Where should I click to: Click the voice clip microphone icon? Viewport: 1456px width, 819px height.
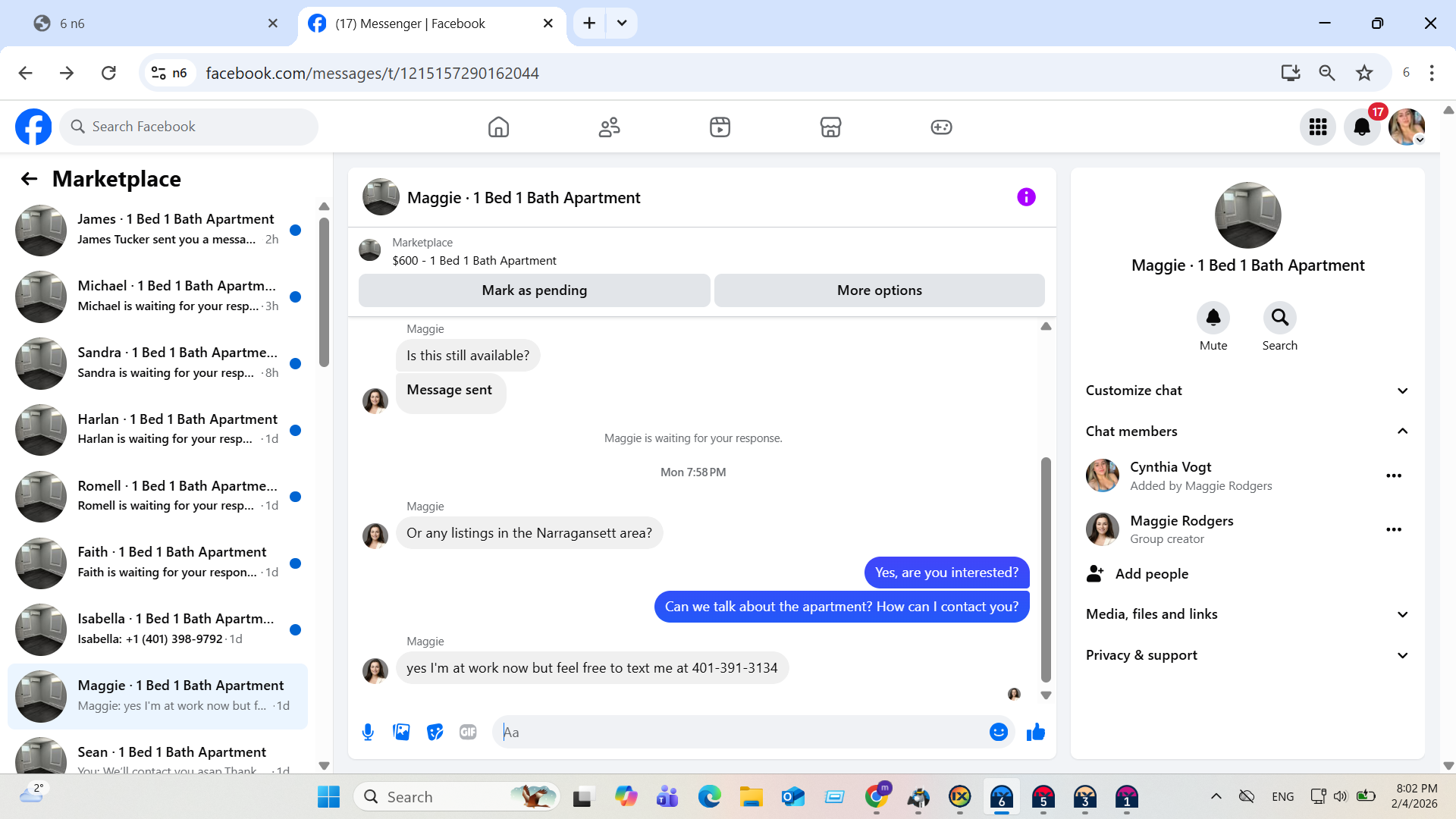point(368,732)
